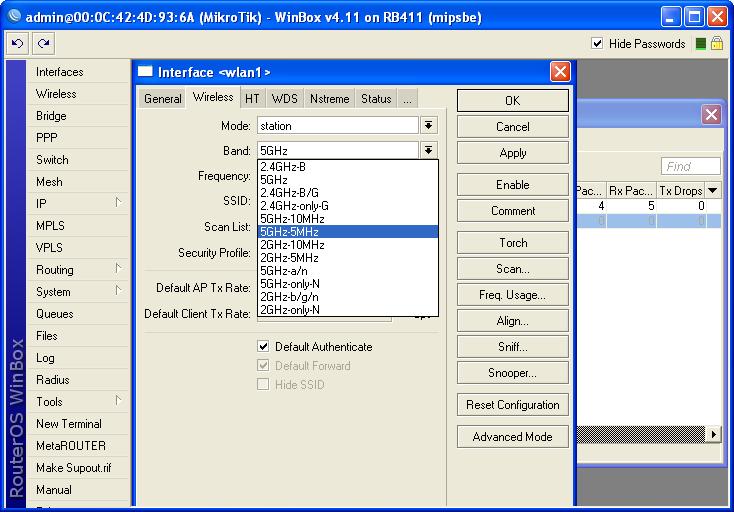Open the Mode dropdown arrow
Screen dimensions: 734x512
[x=428, y=125]
